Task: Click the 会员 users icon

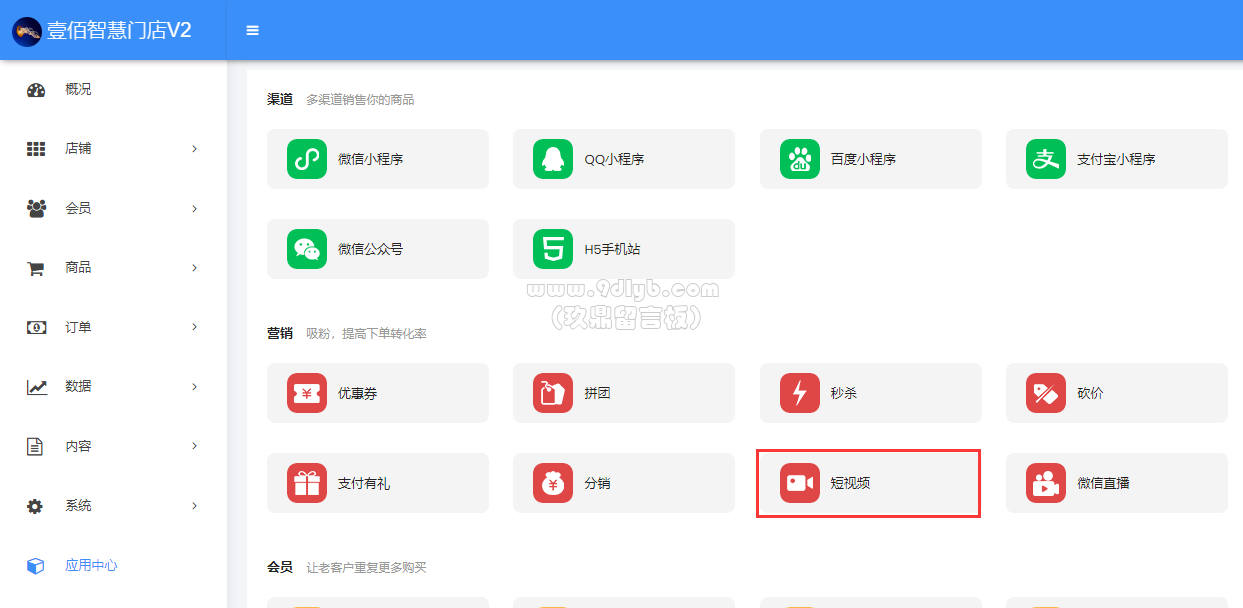Action: click(36, 209)
